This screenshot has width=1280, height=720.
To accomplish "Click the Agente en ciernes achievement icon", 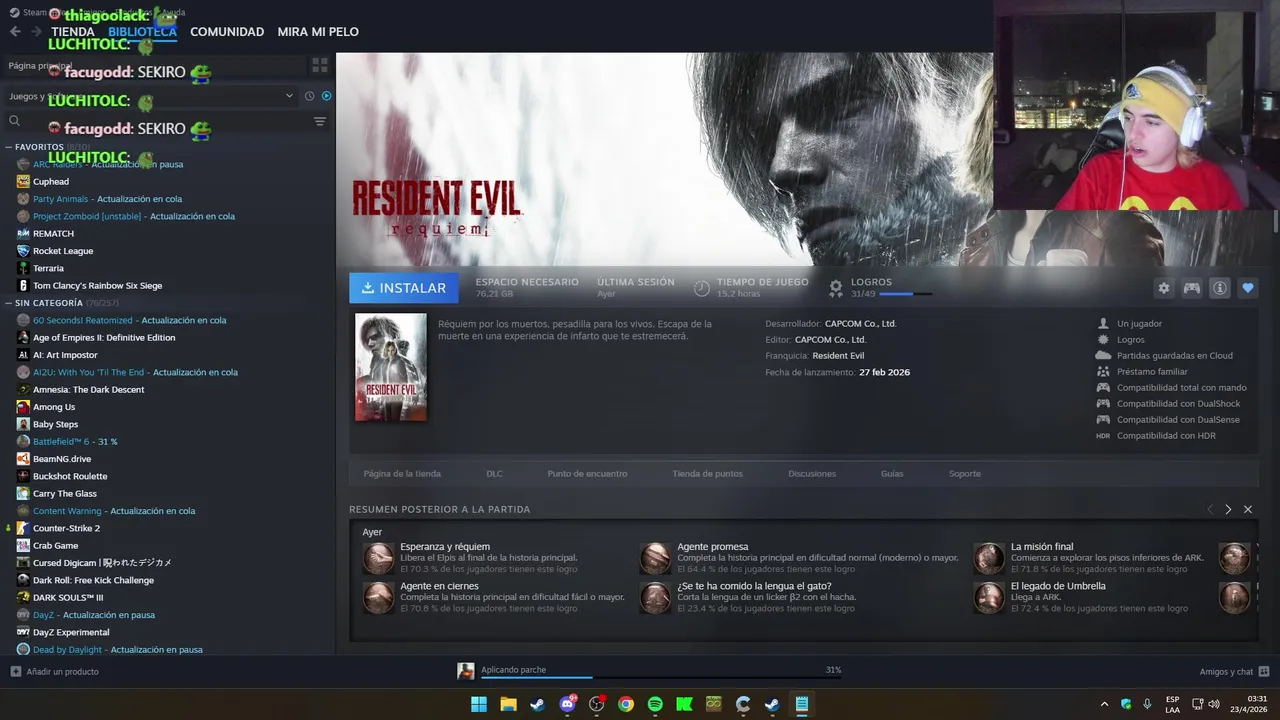I will (x=378, y=597).
